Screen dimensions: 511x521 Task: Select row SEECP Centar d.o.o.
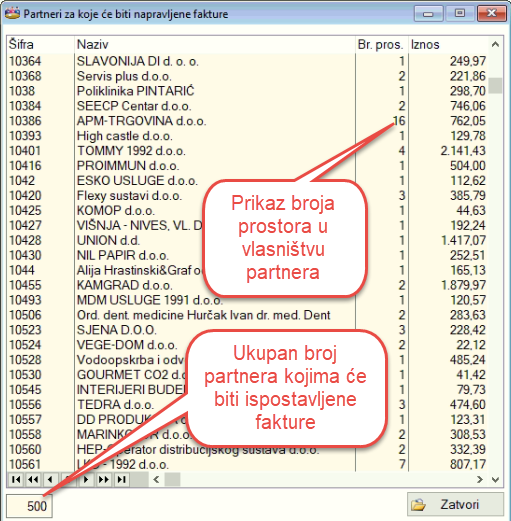(247, 106)
